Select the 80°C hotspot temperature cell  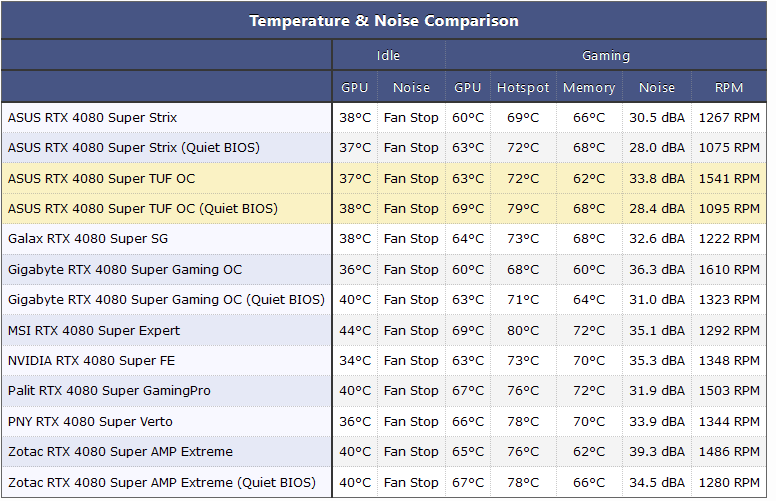click(523, 330)
